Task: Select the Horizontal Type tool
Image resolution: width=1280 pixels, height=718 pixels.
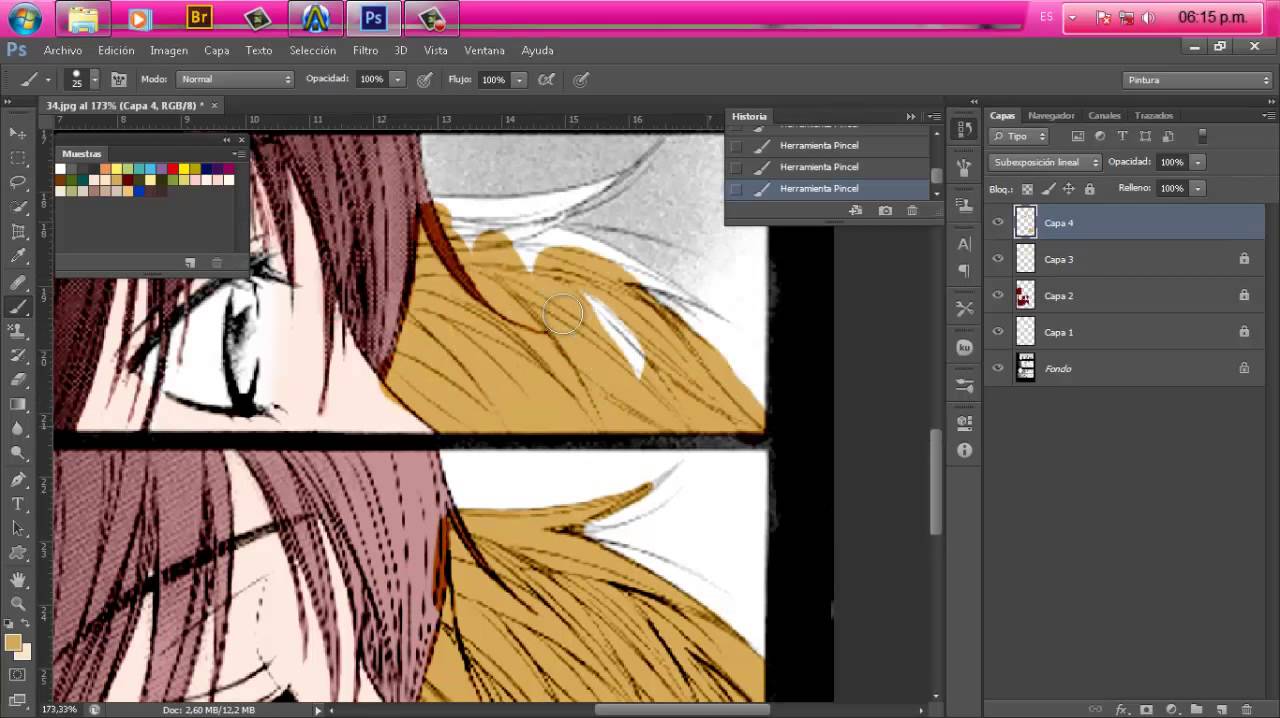Action: pyautogui.click(x=18, y=504)
